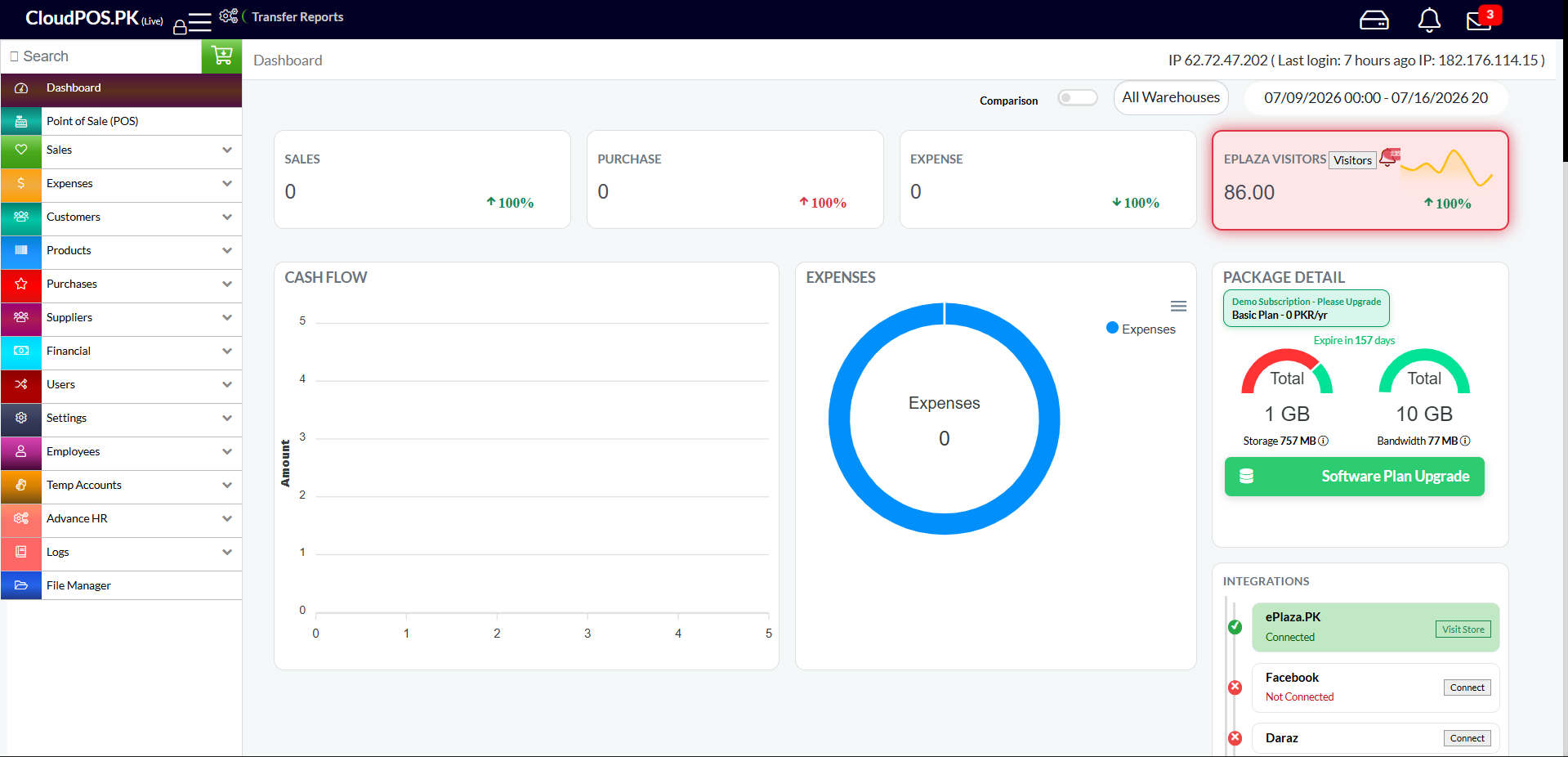Expand the Employees menu chevron
This screenshot has height=757, width=1568.
pyautogui.click(x=227, y=451)
